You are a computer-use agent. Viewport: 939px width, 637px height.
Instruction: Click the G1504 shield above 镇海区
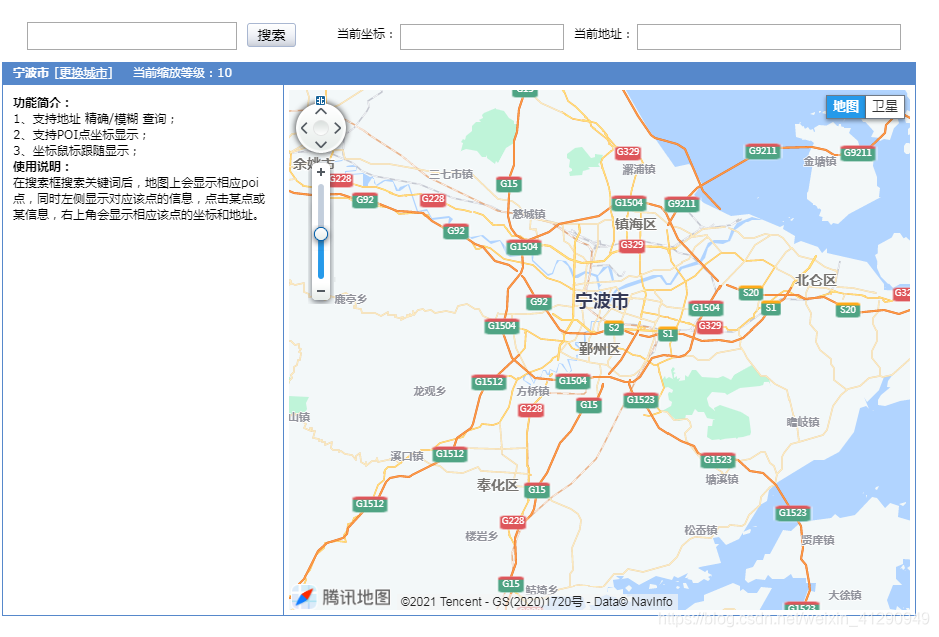tap(629, 203)
